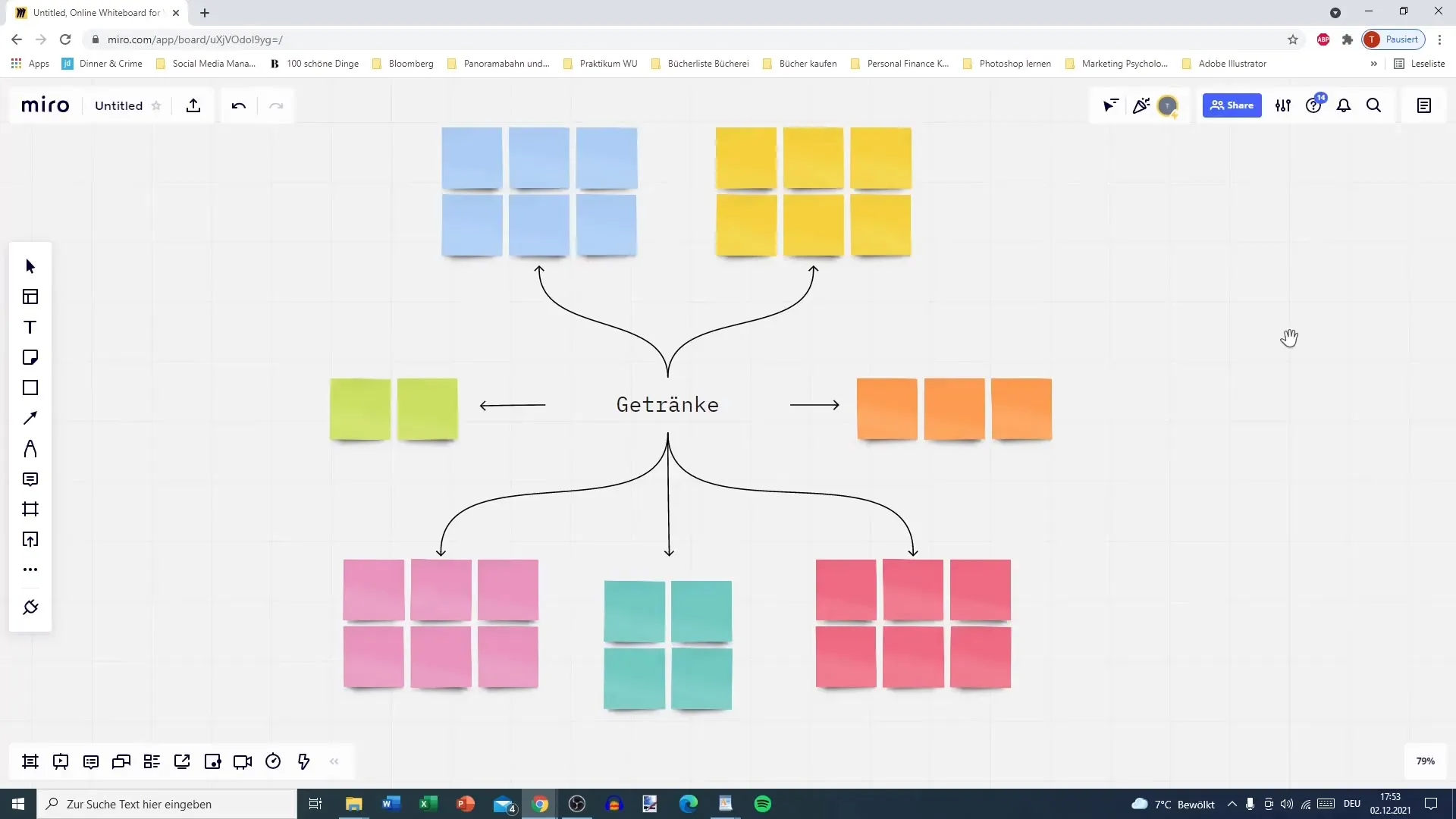Screen dimensions: 1456x819
Task: Click the Sticky Note tool
Action: (30, 358)
